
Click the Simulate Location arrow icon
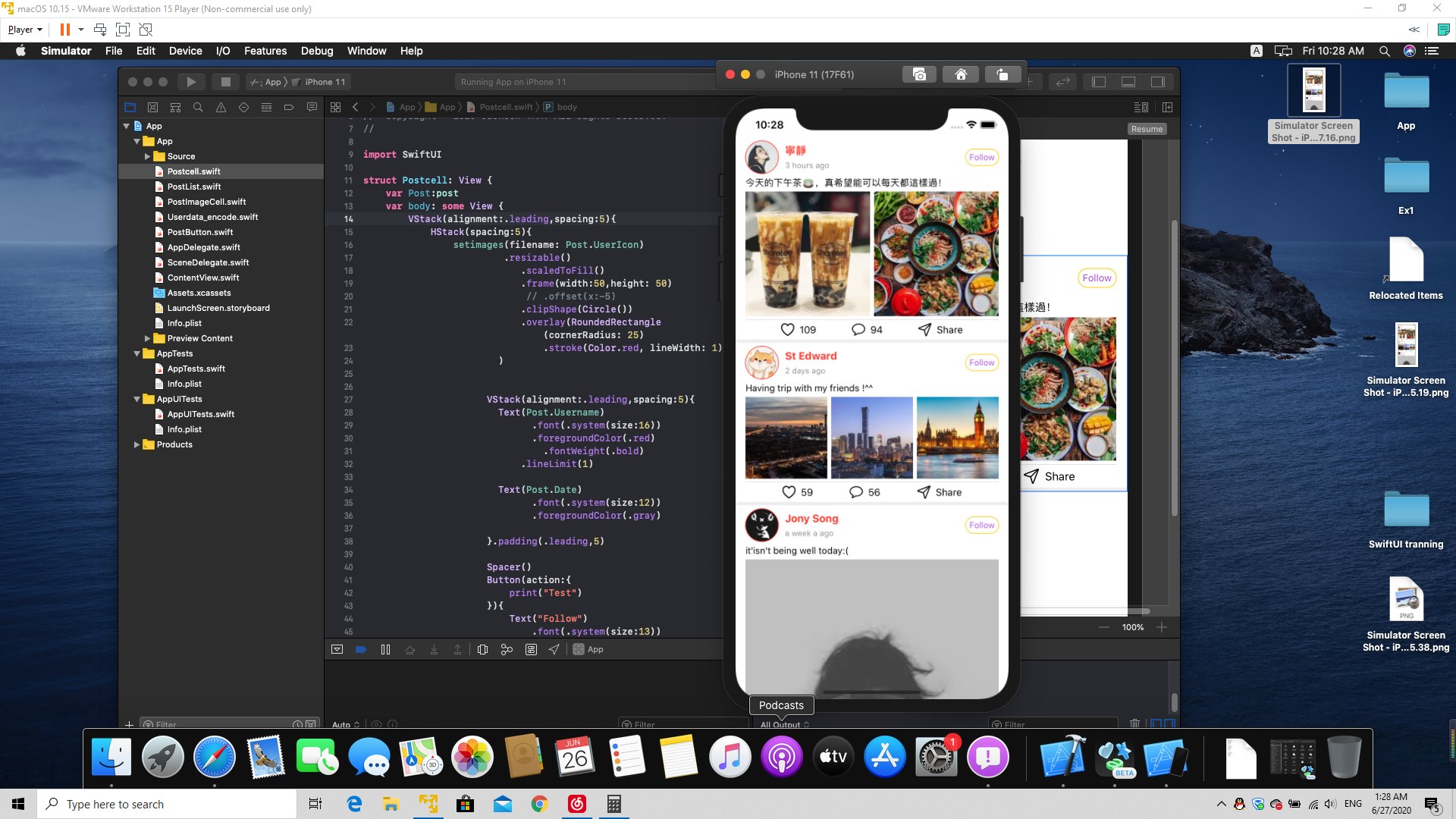tap(554, 650)
